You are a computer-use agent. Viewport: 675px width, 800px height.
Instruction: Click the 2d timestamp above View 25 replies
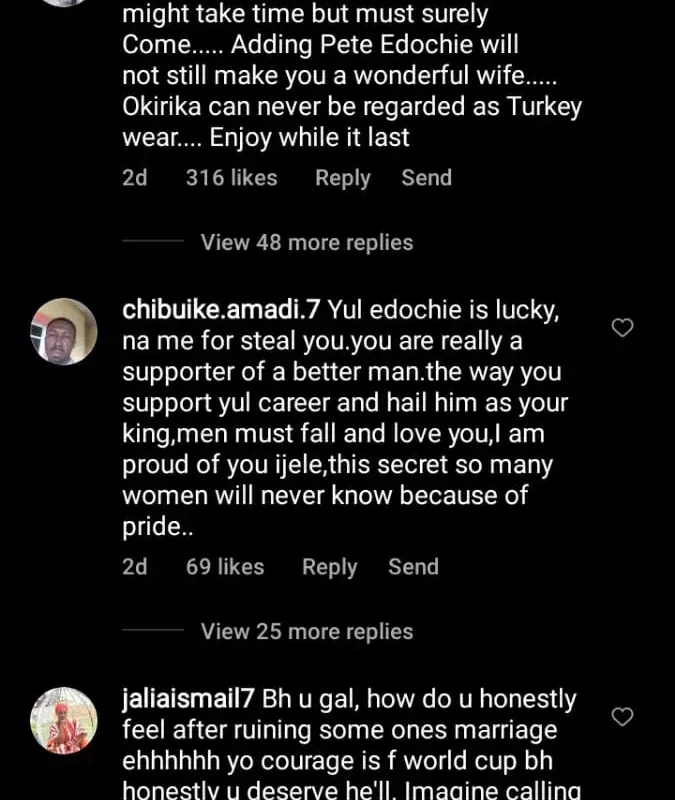click(134, 567)
